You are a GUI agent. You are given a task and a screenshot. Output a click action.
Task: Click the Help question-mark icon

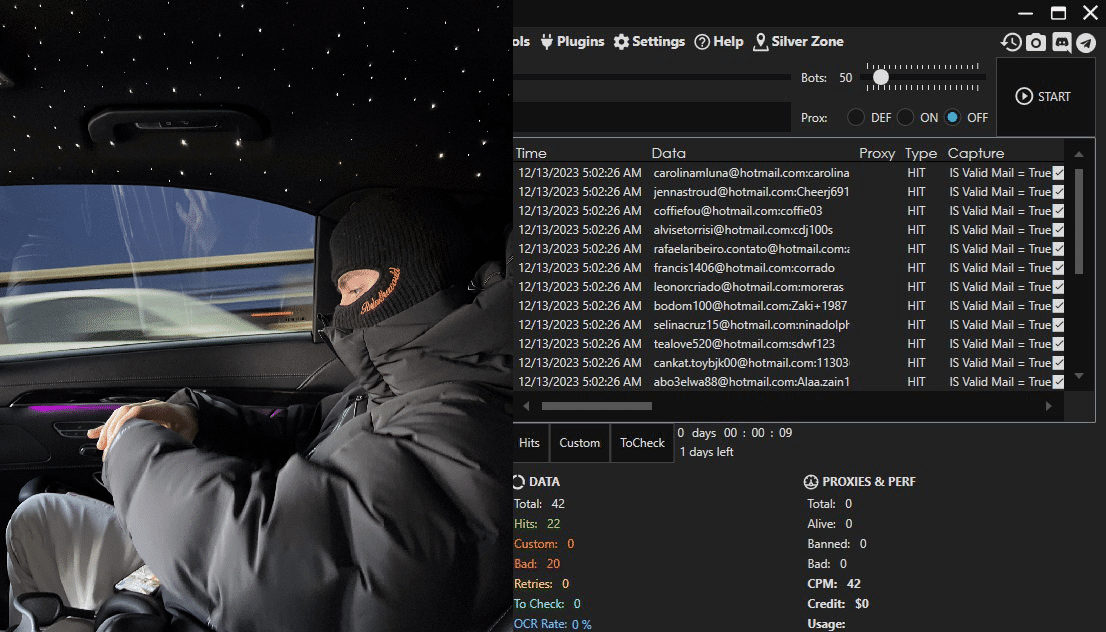click(702, 42)
